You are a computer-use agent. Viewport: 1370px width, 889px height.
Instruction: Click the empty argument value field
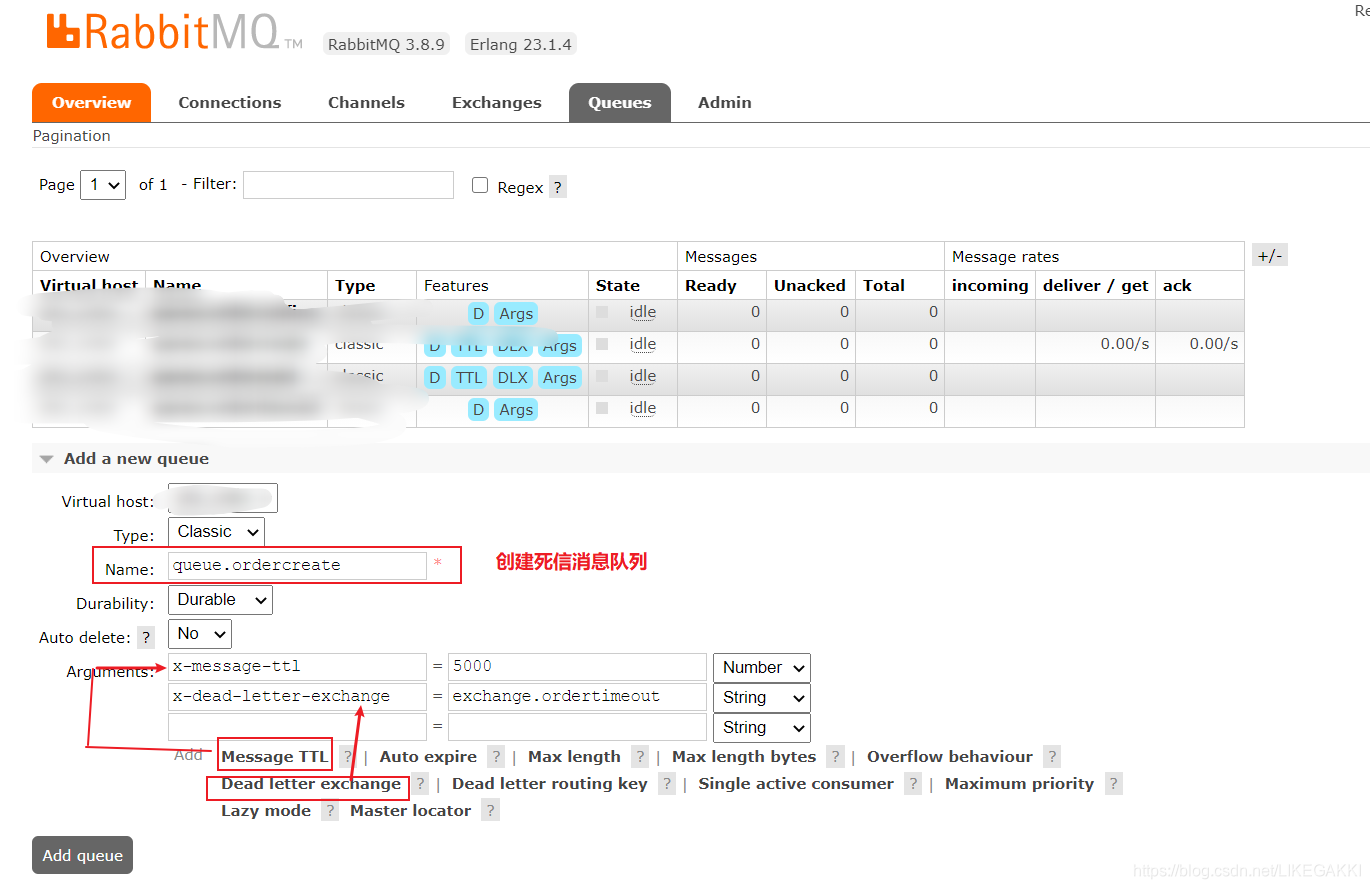pyautogui.click(x=577, y=726)
